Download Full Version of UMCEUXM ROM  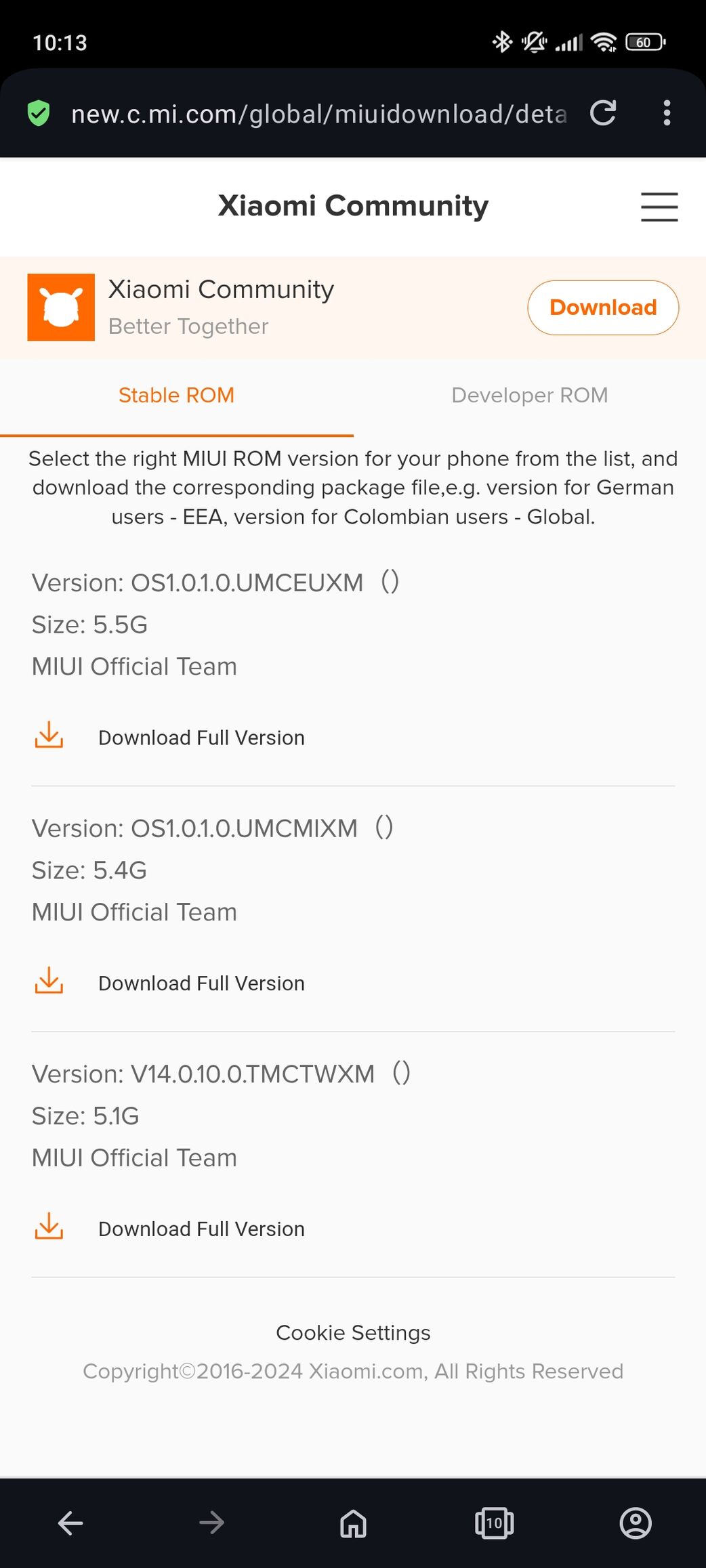[201, 738]
